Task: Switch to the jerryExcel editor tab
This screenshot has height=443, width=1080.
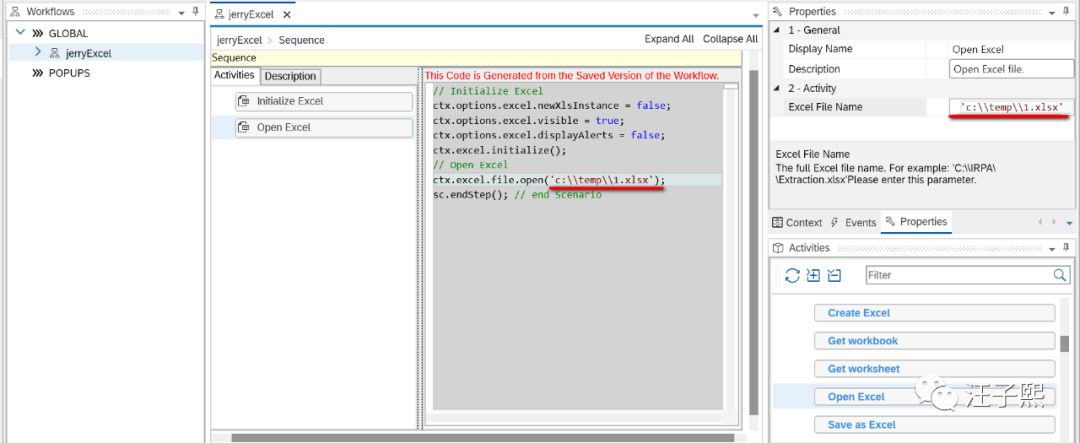Action: (x=250, y=14)
